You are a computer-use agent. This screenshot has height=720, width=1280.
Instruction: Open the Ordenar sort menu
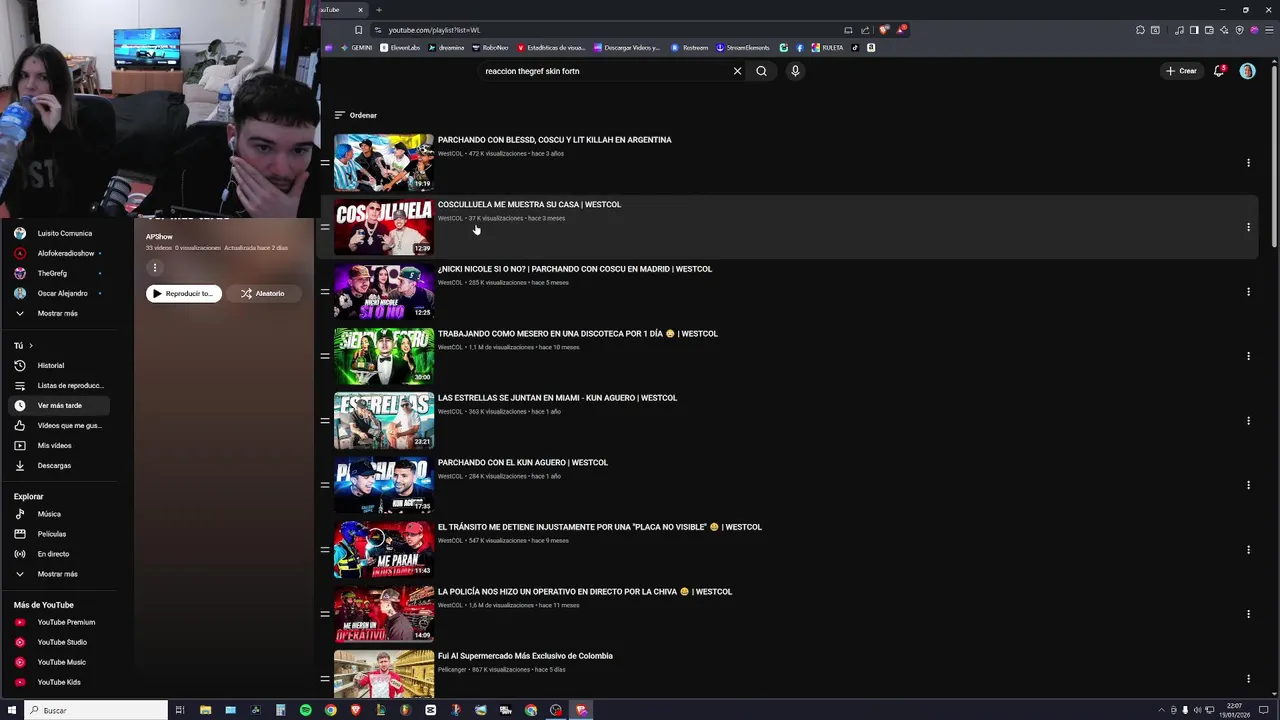coord(355,115)
